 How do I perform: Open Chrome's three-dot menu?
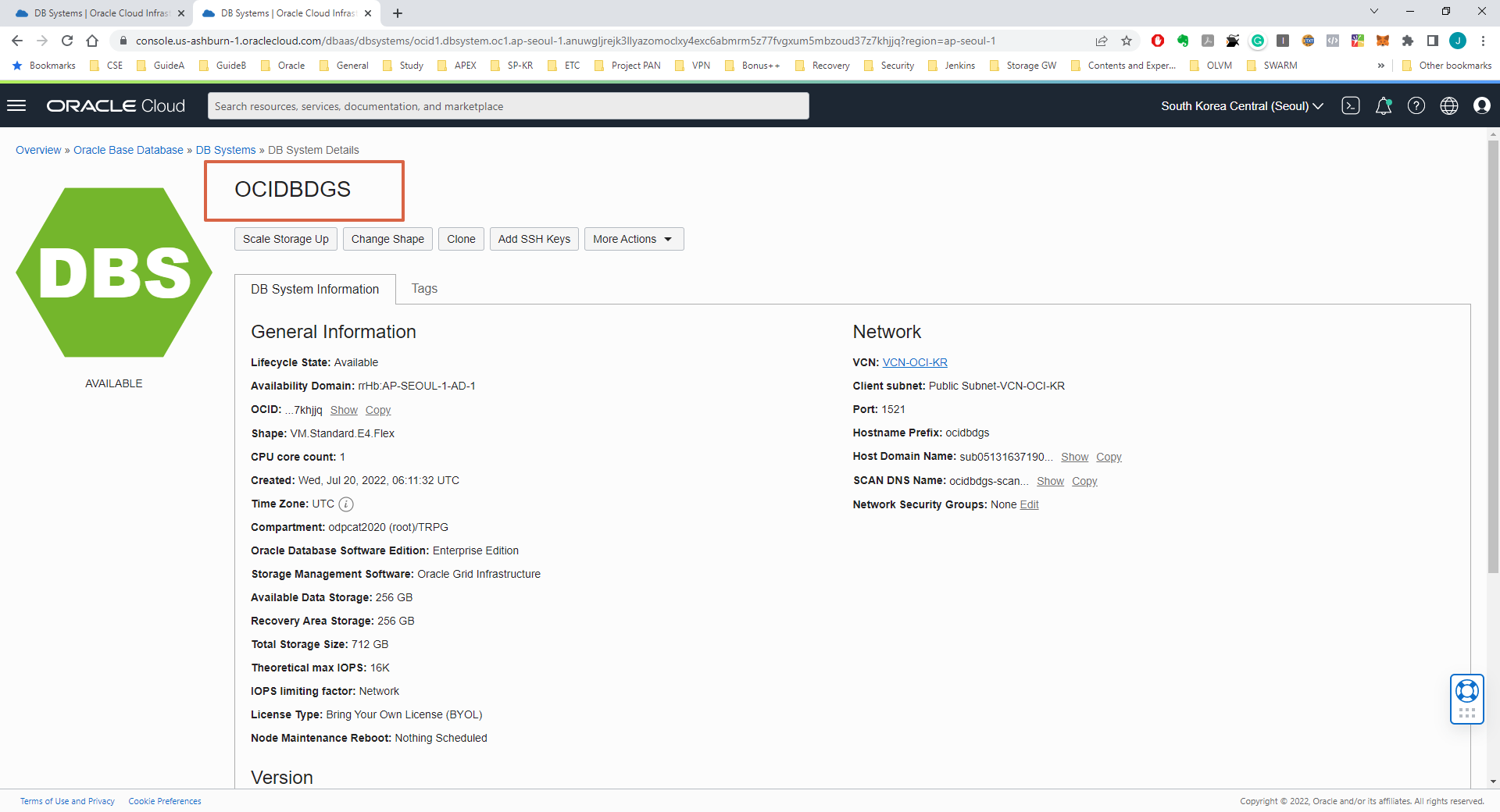(1483, 41)
